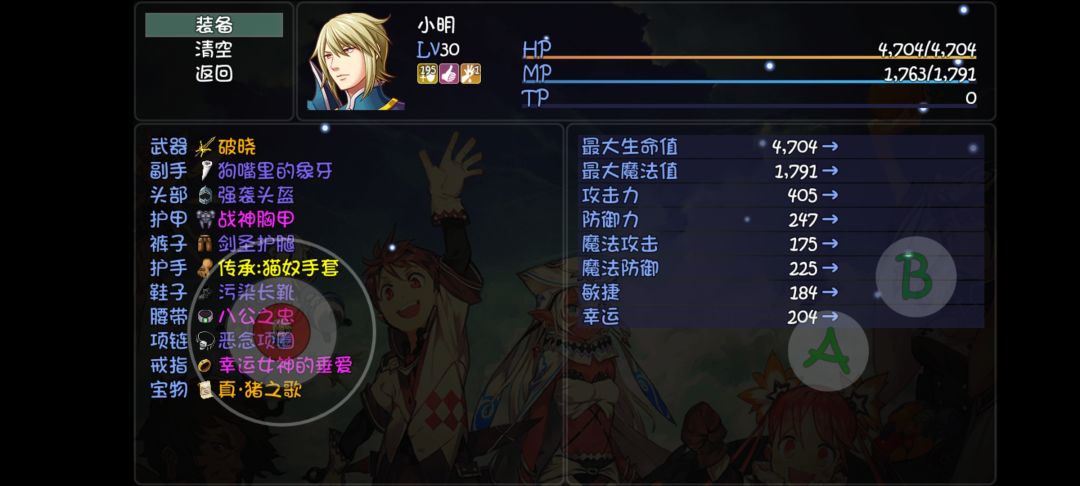
Task: Click the 195 buff status icon
Action: [x=427, y=74]
